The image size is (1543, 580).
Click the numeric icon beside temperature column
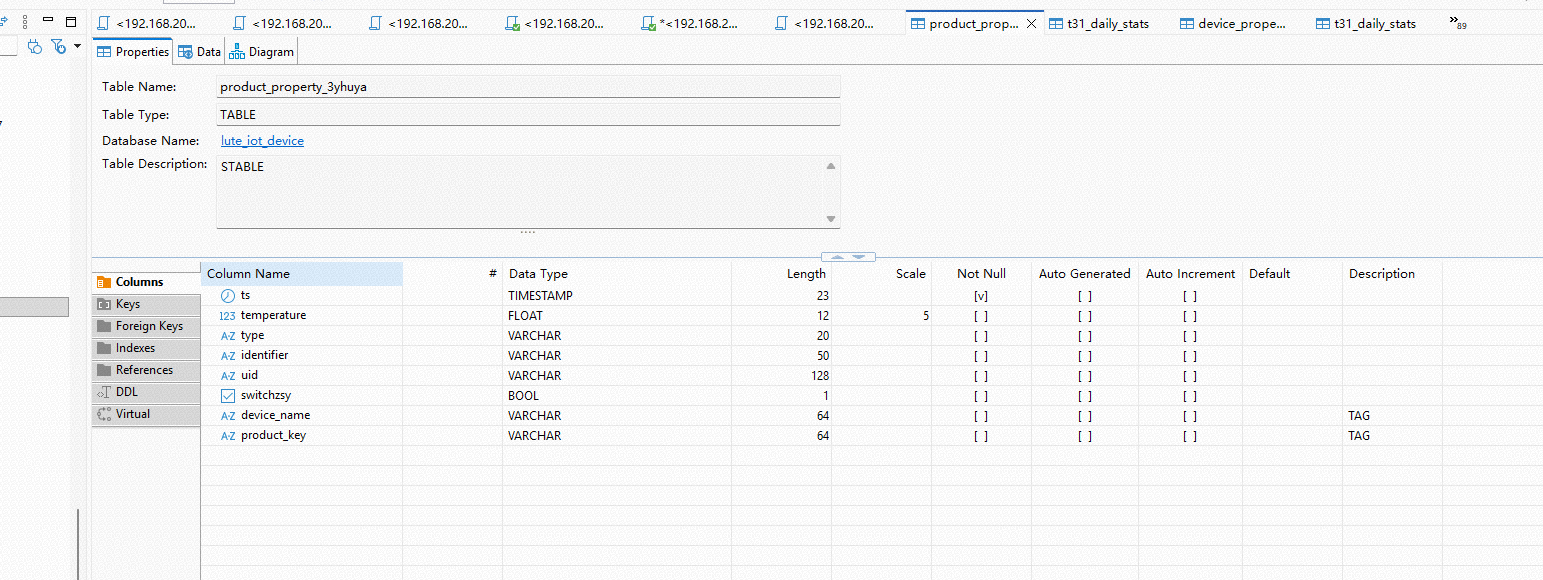[227, 316]
